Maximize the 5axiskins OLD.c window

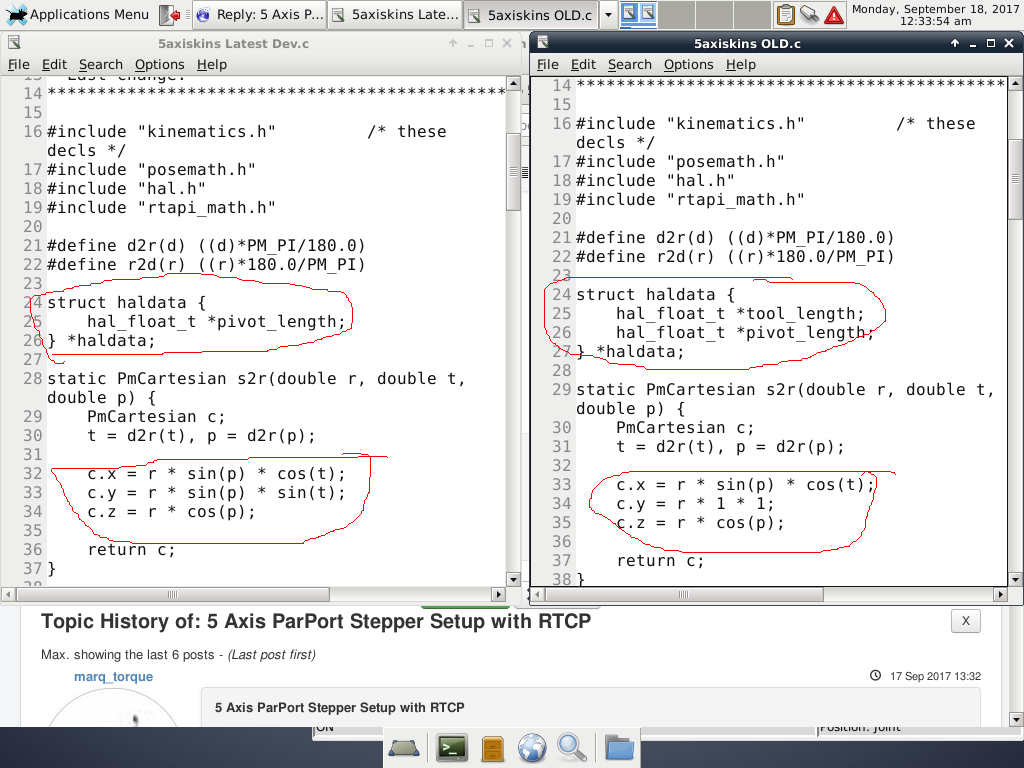[991, 43]
